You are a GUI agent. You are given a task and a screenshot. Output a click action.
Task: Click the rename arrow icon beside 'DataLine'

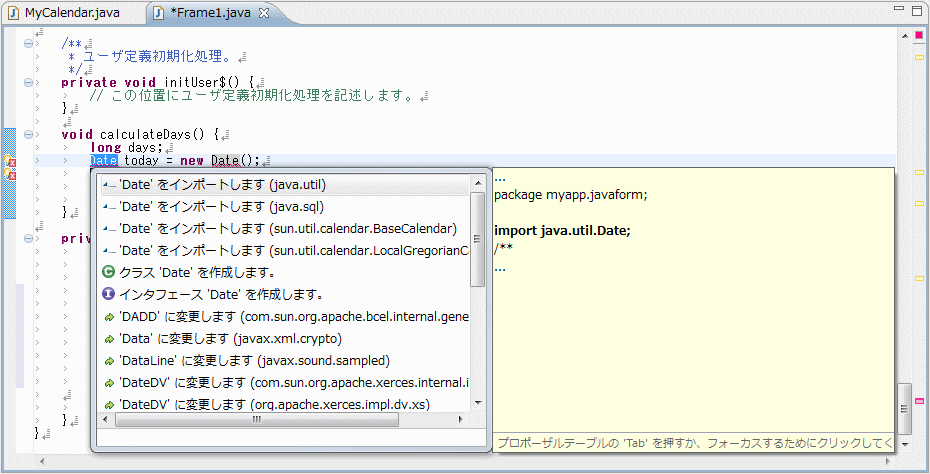tap(109, 361)
